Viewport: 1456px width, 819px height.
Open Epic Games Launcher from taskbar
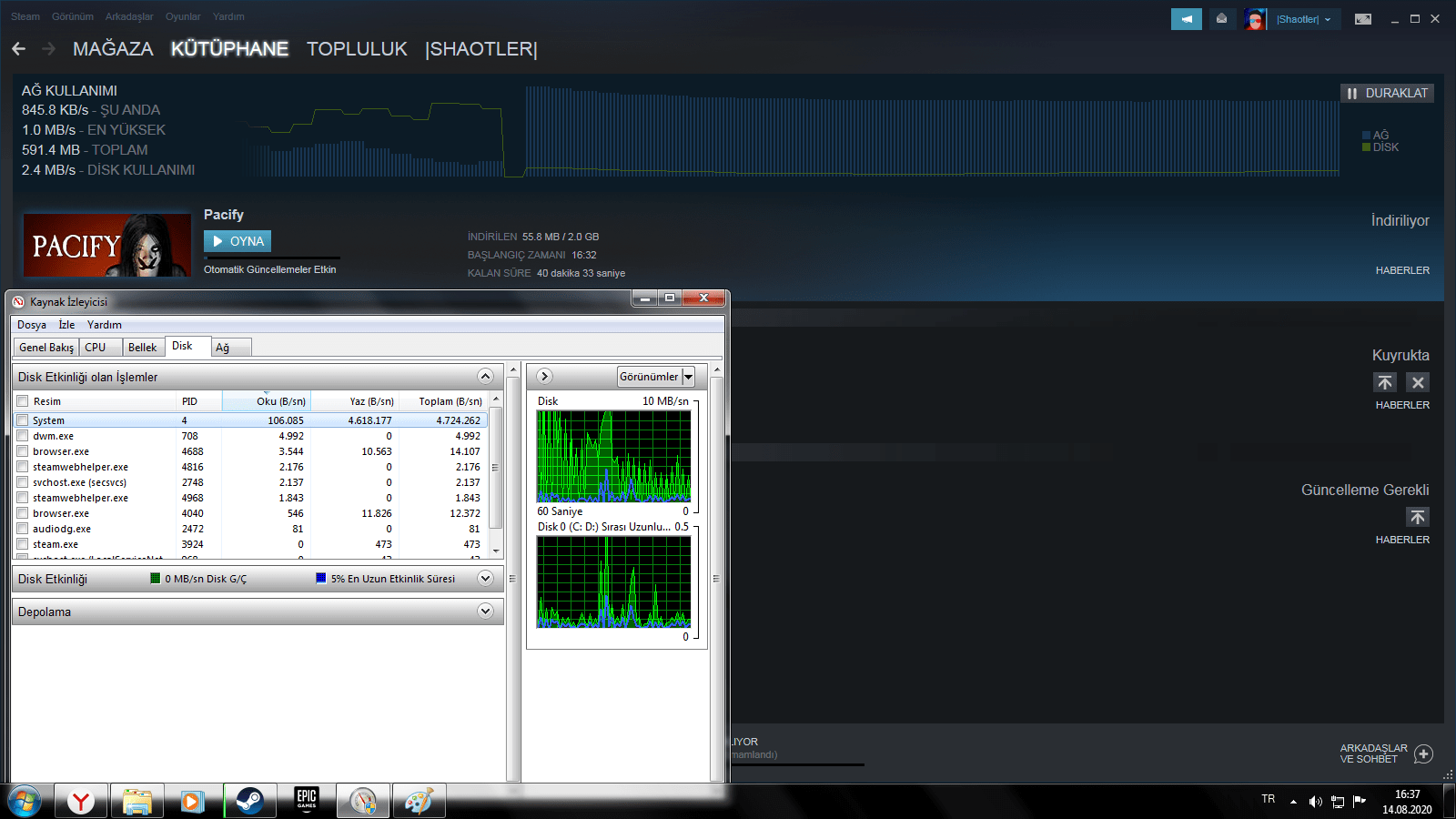coord(307,801)
